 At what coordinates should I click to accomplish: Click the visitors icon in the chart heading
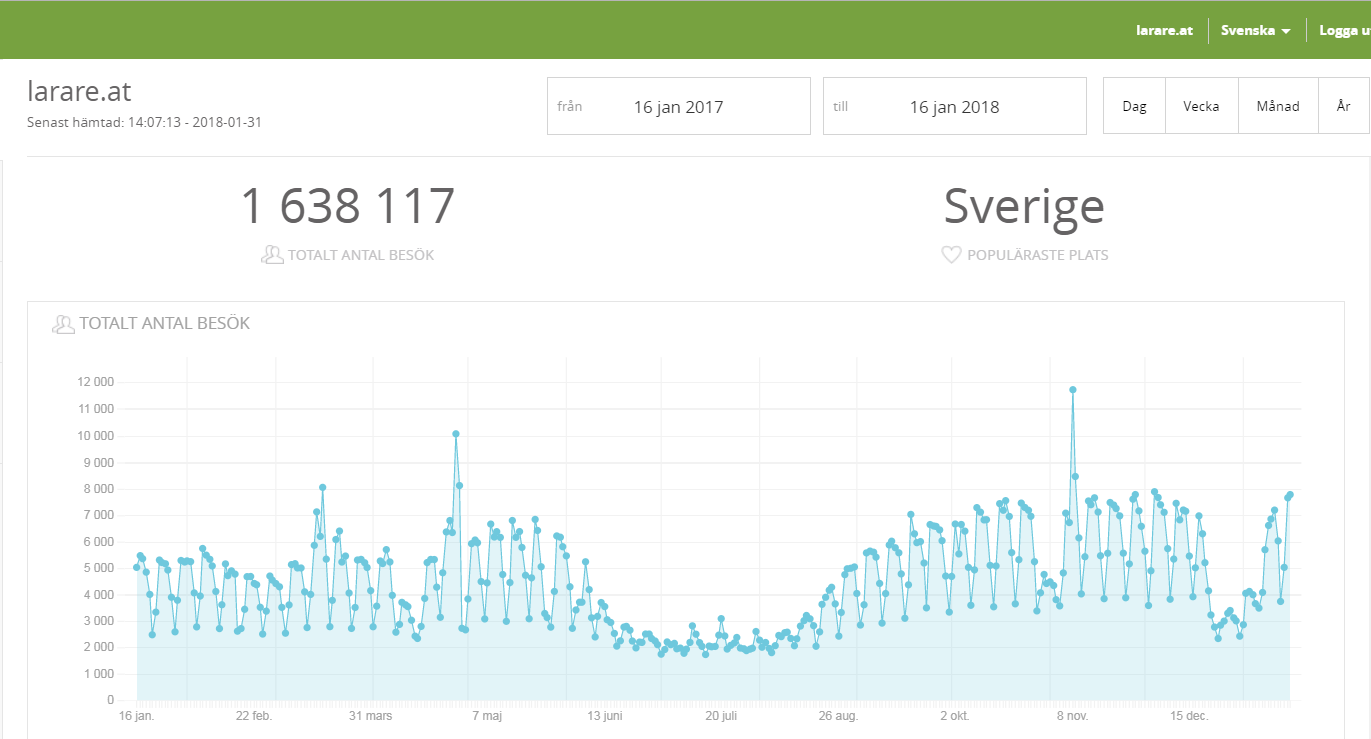click(x=64, y=324)
